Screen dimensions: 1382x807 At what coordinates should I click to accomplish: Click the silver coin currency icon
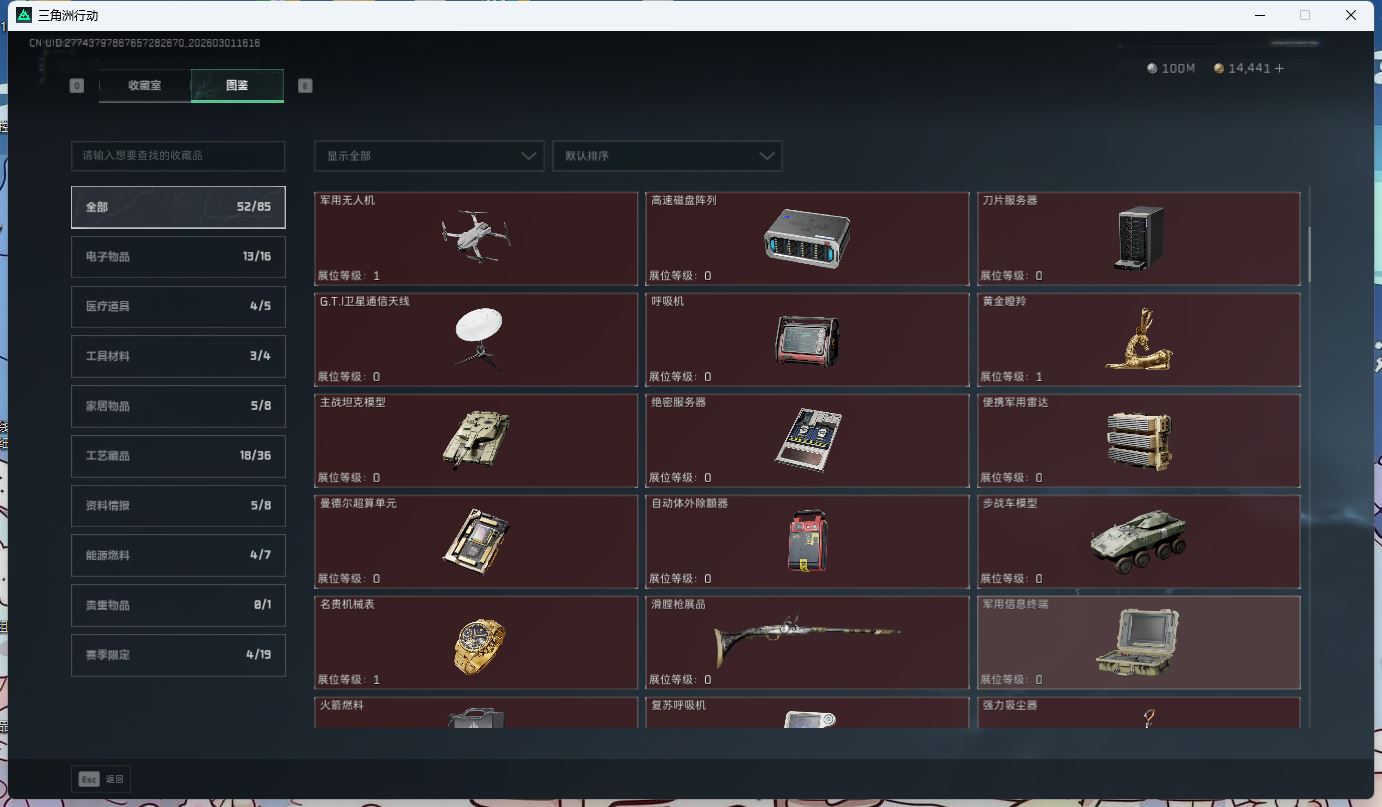[x=1152, y=68]
